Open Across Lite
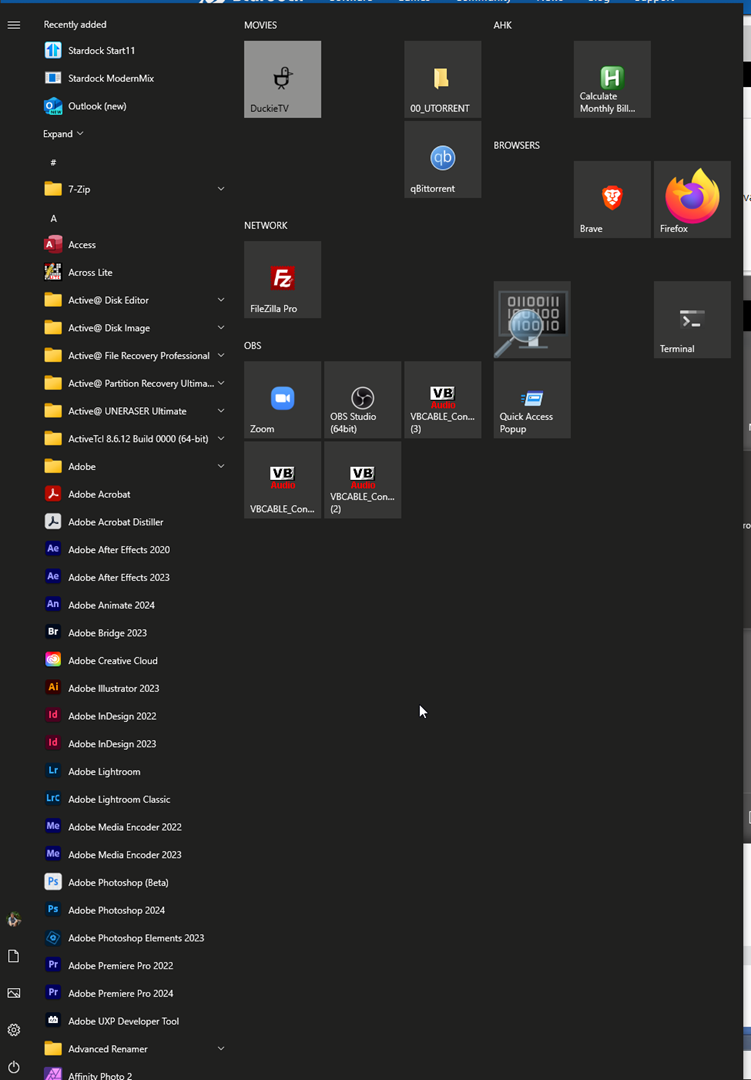The height and width of the screenshot is (1080, 751). point(135,272)
